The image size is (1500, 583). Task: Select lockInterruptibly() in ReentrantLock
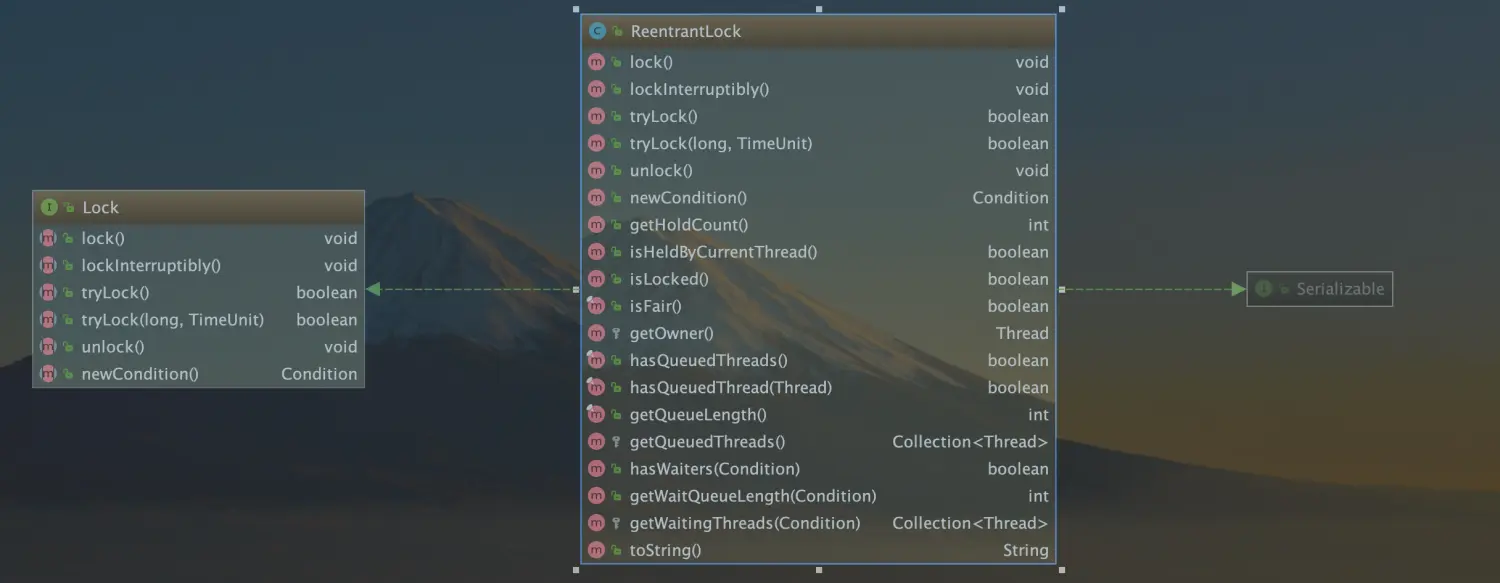click(x=818, y=89)
